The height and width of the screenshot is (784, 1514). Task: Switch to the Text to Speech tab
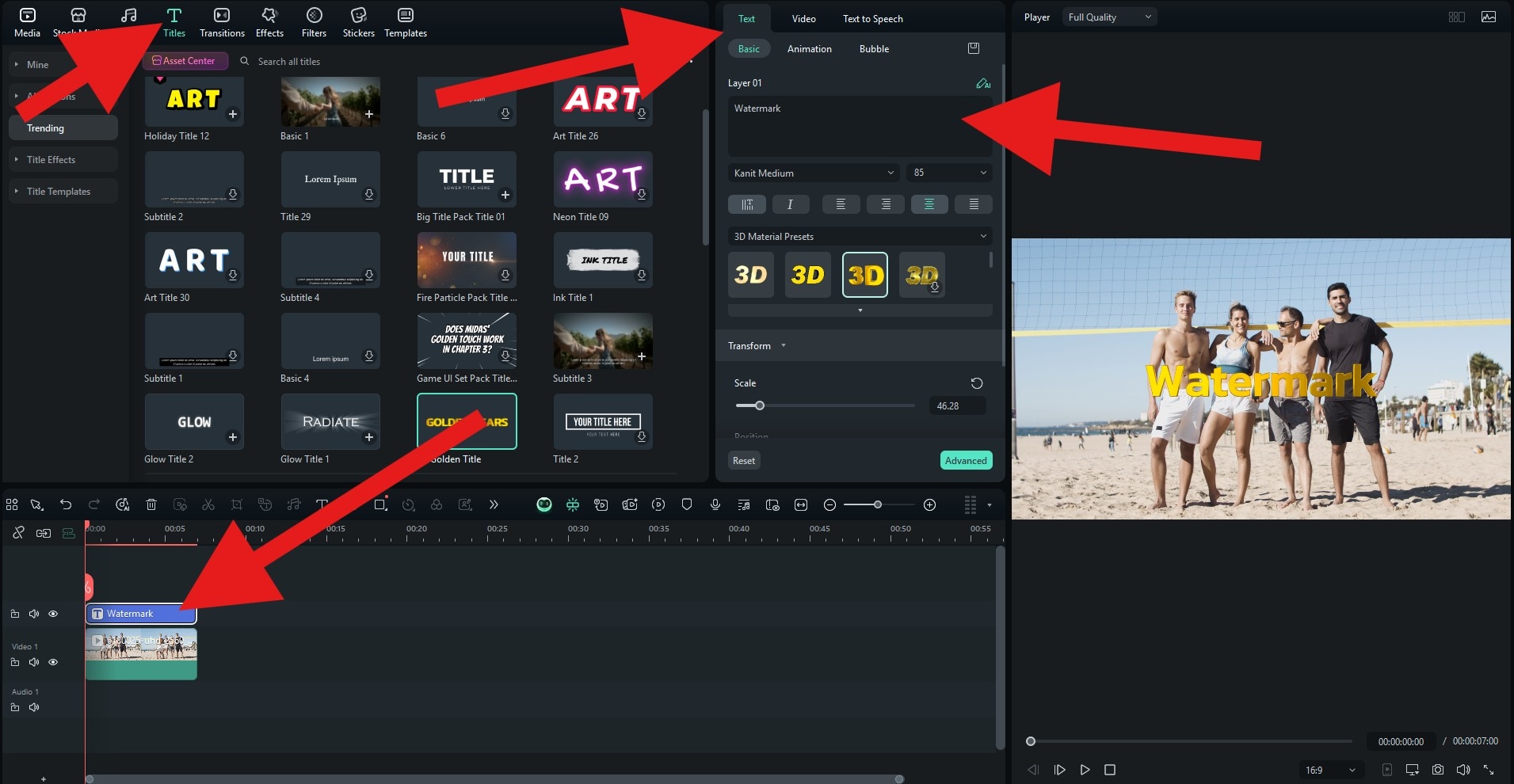coord(872,18)
